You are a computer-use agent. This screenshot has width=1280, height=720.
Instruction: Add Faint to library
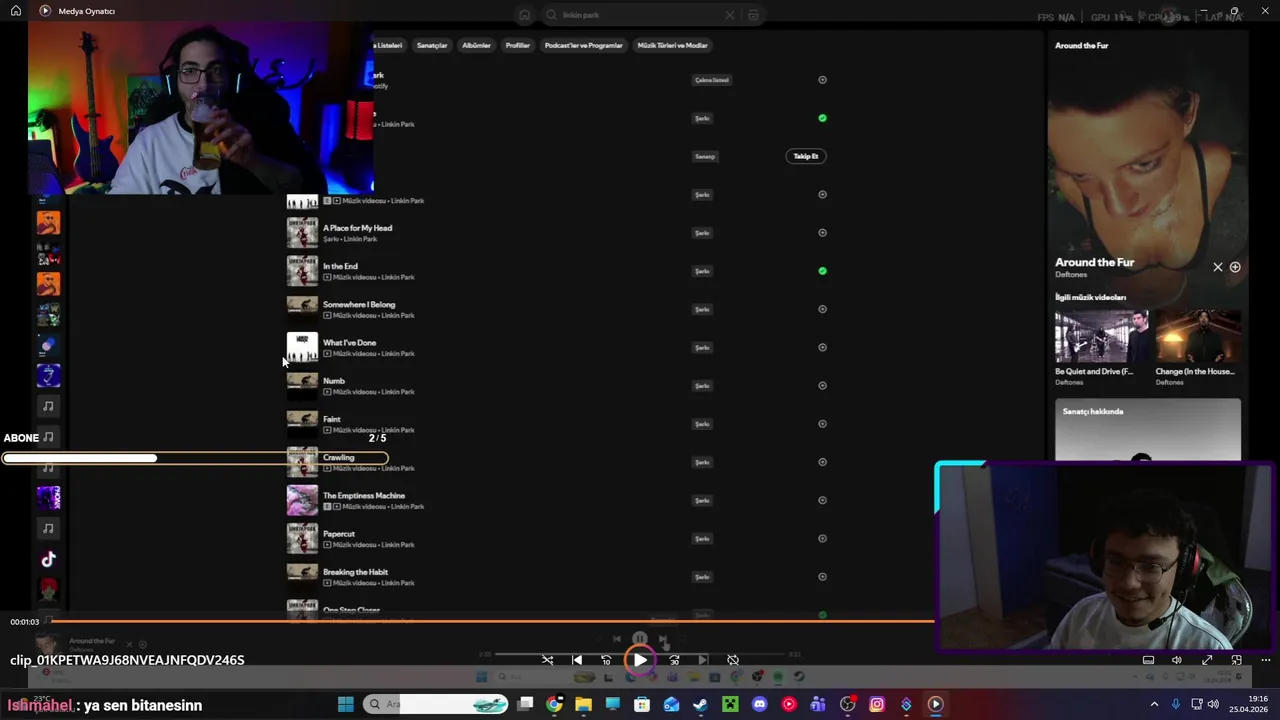(x=823, y=424)
